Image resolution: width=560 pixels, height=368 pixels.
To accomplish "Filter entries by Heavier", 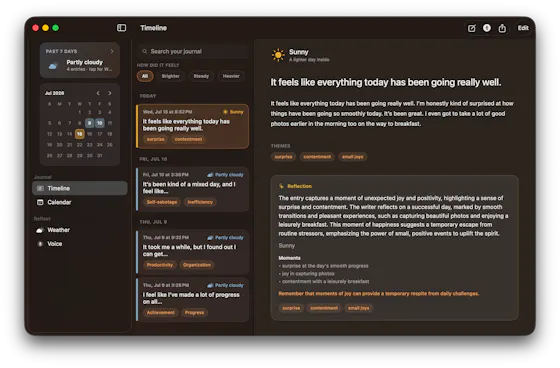I will click(231, 76).
